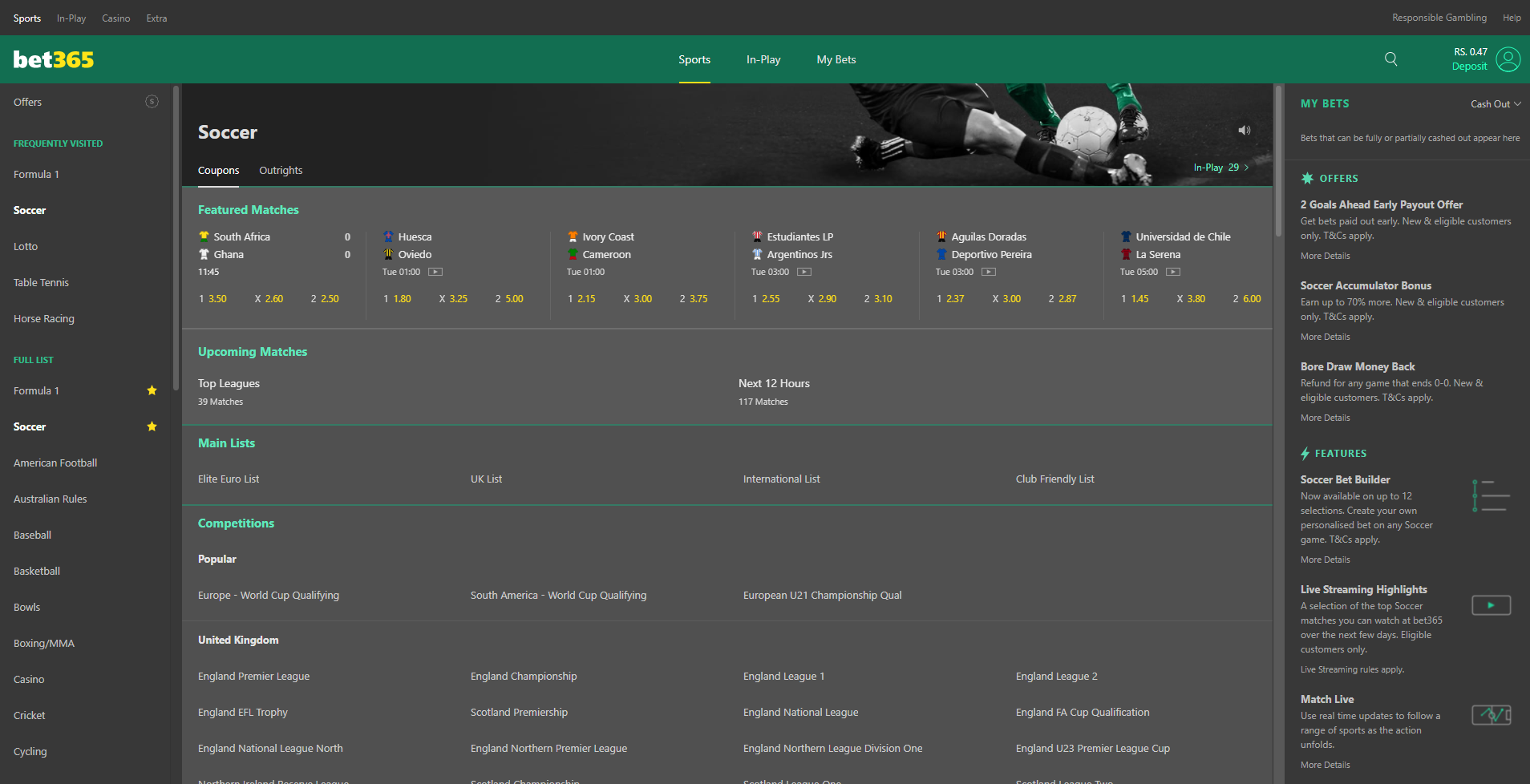This screenshot has height=784, width=1530.
Task: Click the Live Streaming Highlights play icon
Action: click(1492, 605)
